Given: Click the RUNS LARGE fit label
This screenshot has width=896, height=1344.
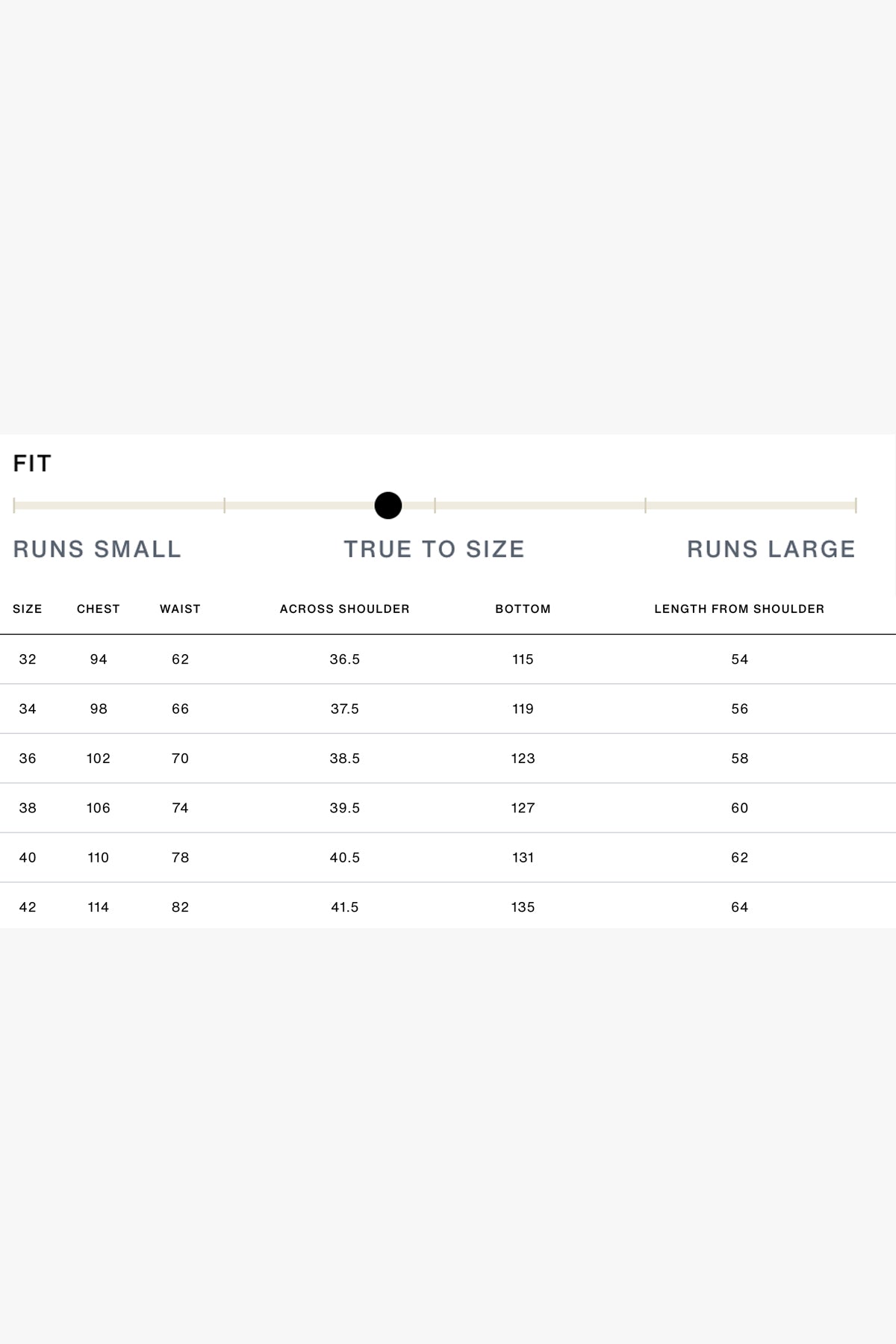Looking at the screenshot, I should (x=771, y=549).
